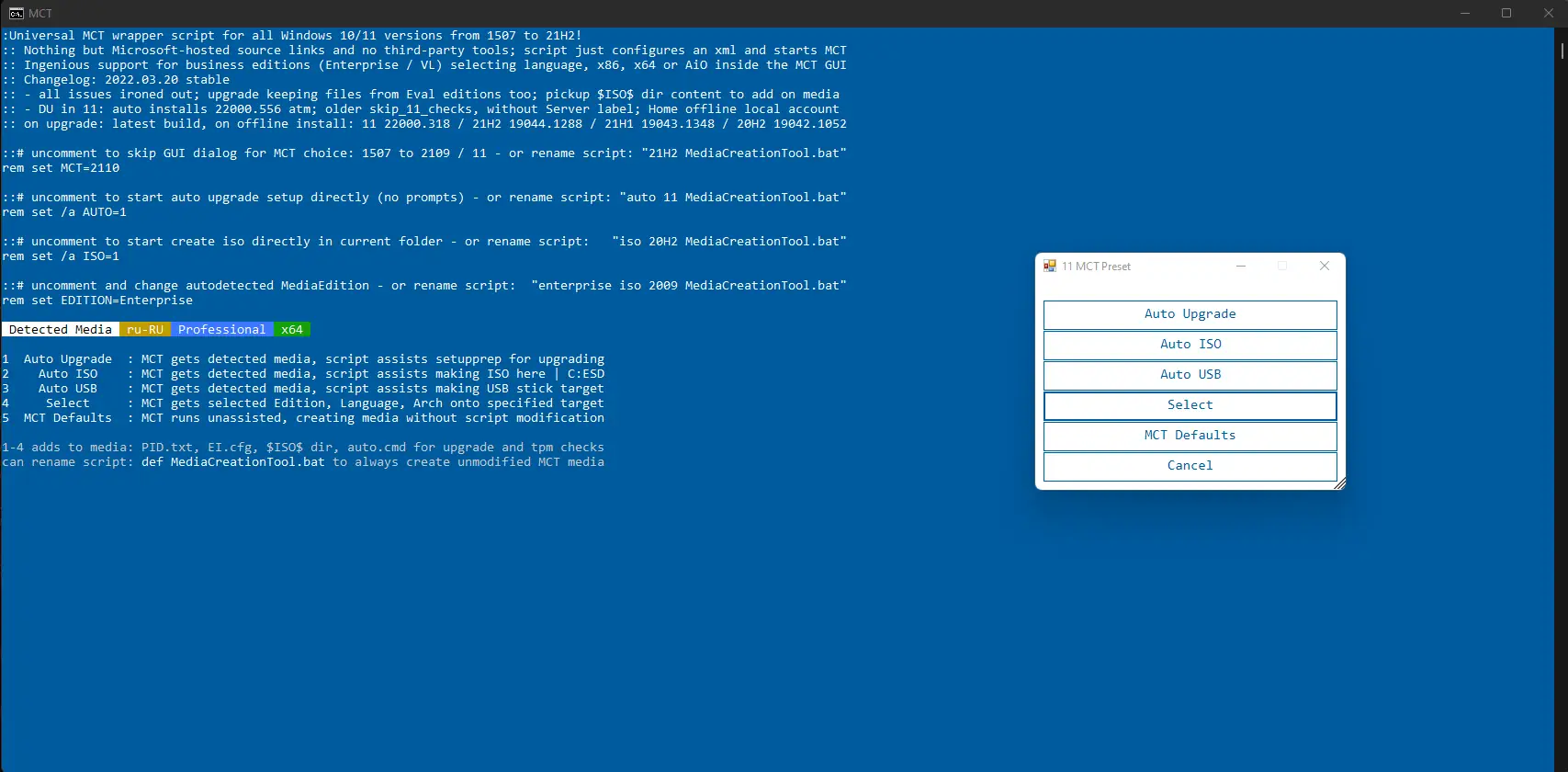Minimize the MCT console window
The height and width of the screenshot is (772, 1568).
tap(1465, 13)
